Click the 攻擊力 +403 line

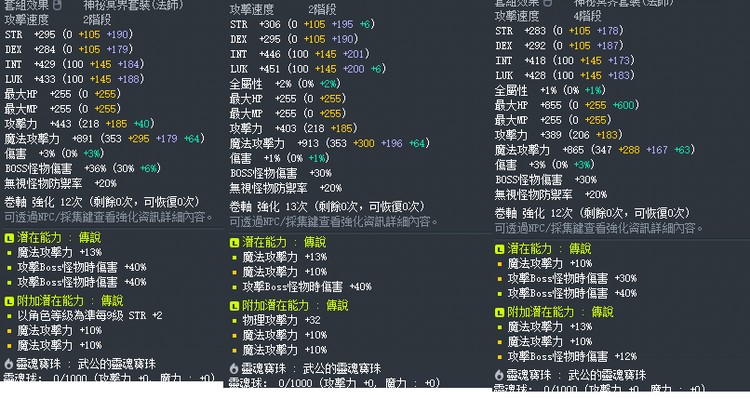click(294, 129)
